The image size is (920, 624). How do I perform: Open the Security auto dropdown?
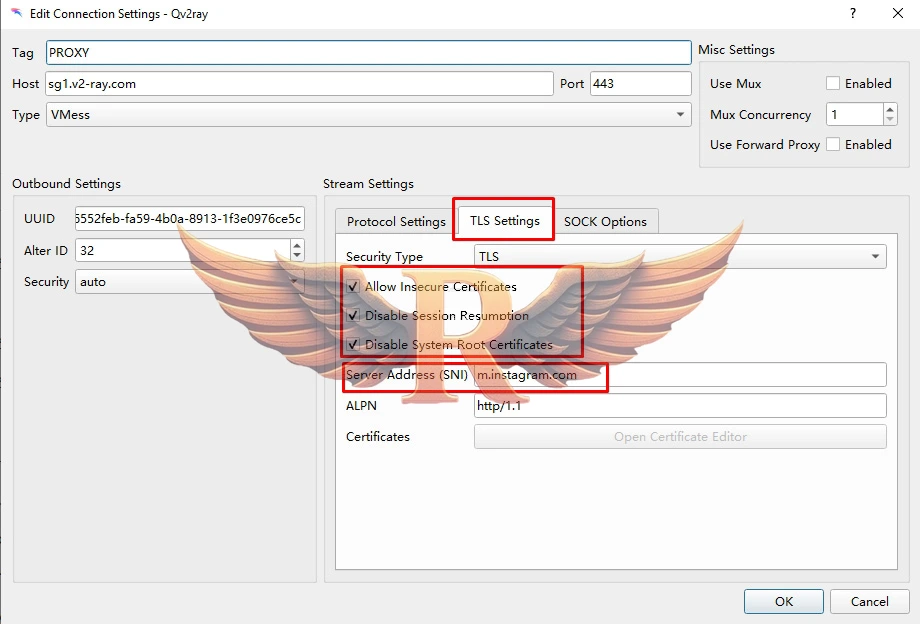(188, 282)
